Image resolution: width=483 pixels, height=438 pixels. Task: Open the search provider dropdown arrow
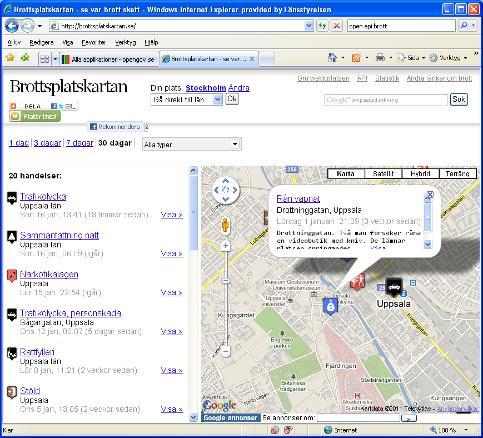tap(473, 26)
